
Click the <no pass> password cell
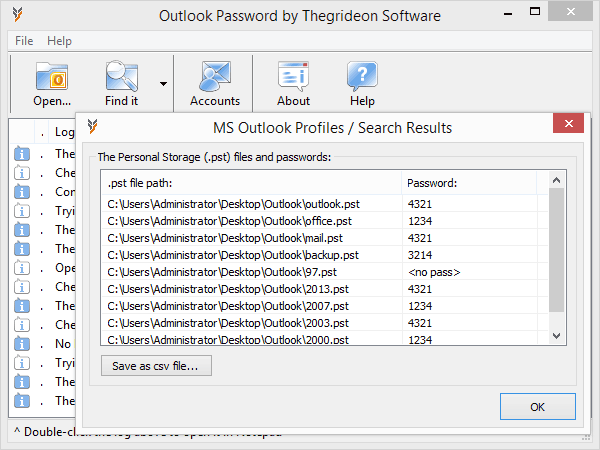[x=434, y=272]
